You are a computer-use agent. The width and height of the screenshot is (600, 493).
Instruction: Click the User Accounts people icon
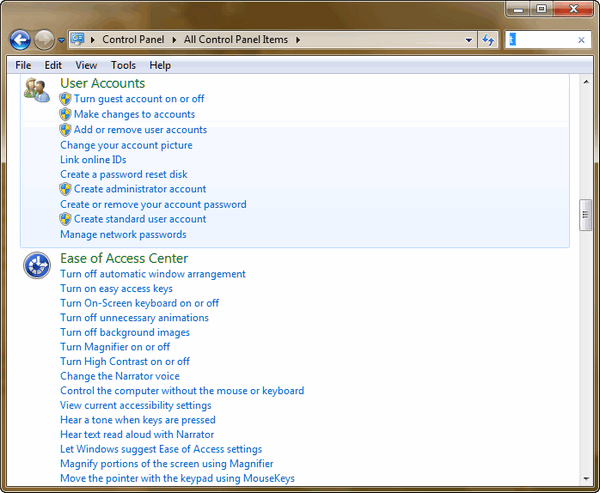point(37,90)
